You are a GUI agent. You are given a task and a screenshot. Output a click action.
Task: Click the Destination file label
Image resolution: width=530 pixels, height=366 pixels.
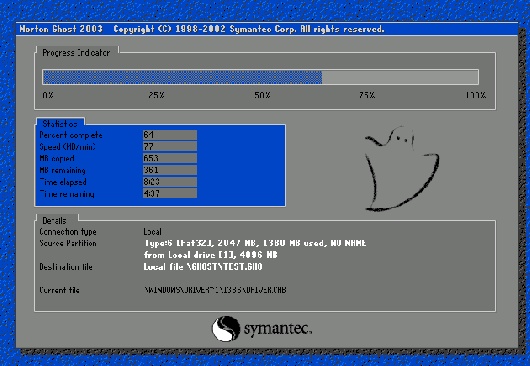click(66, 267)
